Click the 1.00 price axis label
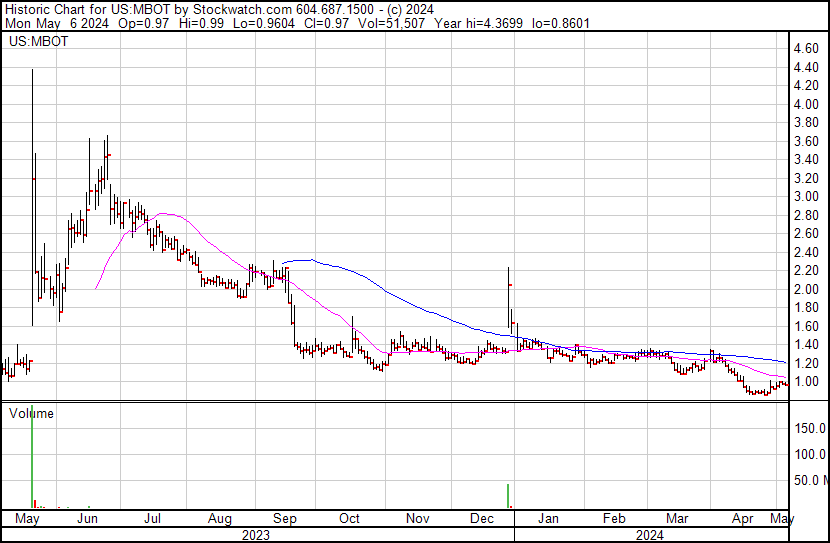The width and height of the screenshot is (830, 543). point(805,382)
